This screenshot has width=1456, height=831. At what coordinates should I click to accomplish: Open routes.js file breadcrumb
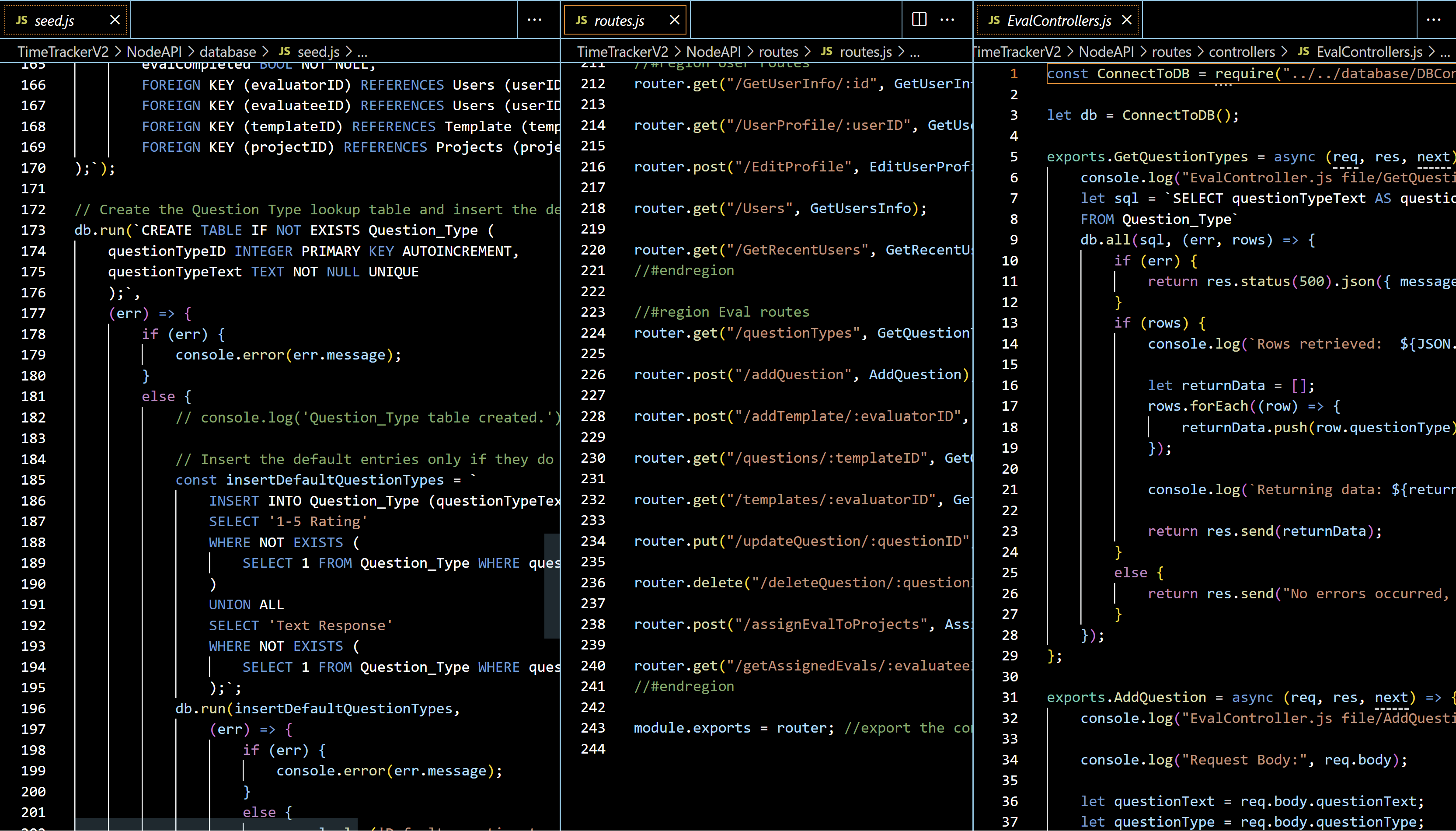pyautogui.click(x=865, y=52)
